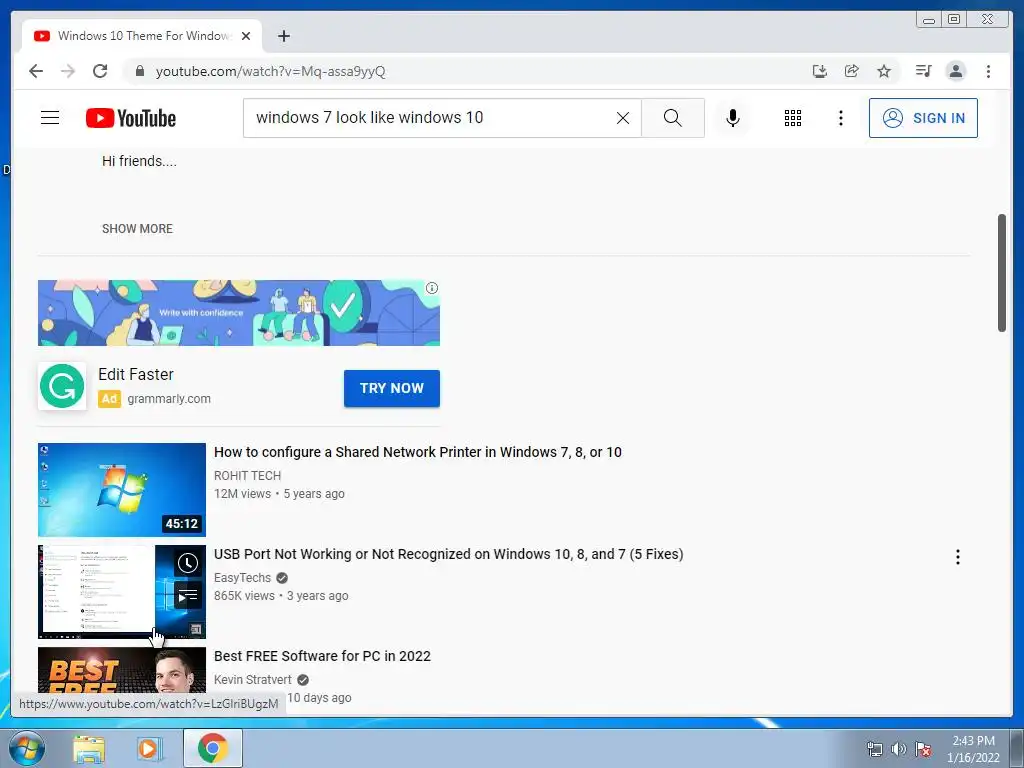Open Shared Network Printer video thumbnail
Image resolution: width=1024 pixels, height=768 pixels.
click(121, 490)
